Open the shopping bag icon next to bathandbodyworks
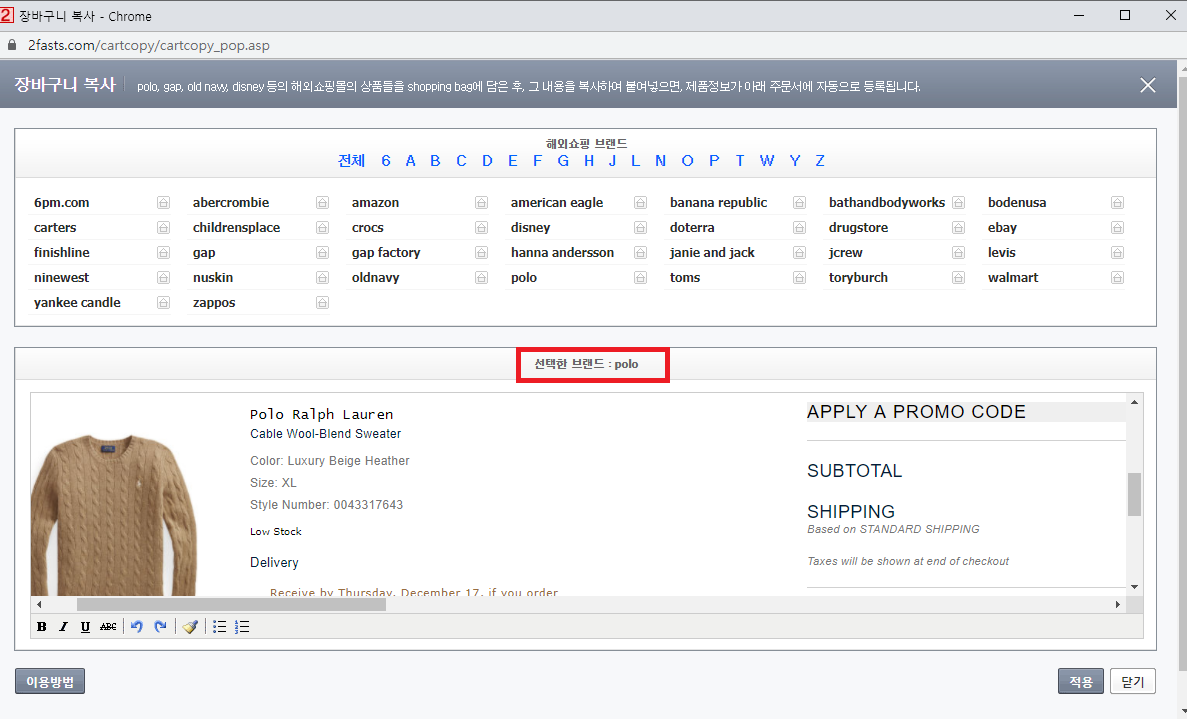Image resolution: width=1187 pixels, height=719 pixels. coord(958,203)
